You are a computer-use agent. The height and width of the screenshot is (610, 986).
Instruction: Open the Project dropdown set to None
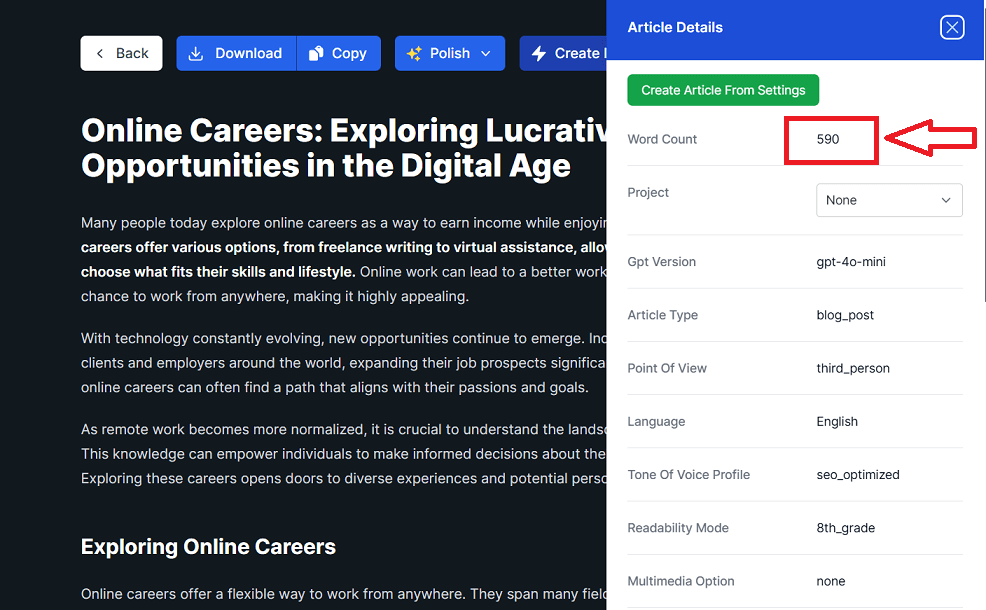[889, 200]
